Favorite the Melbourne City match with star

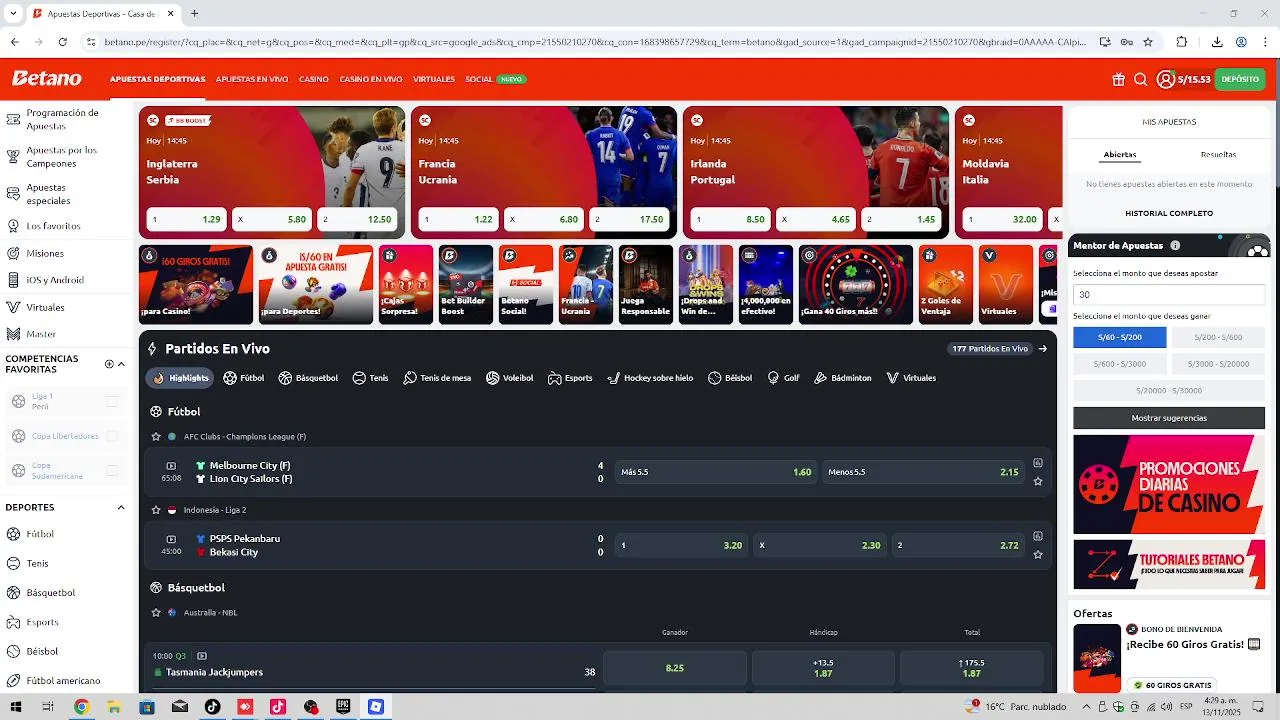(1038, 481)
